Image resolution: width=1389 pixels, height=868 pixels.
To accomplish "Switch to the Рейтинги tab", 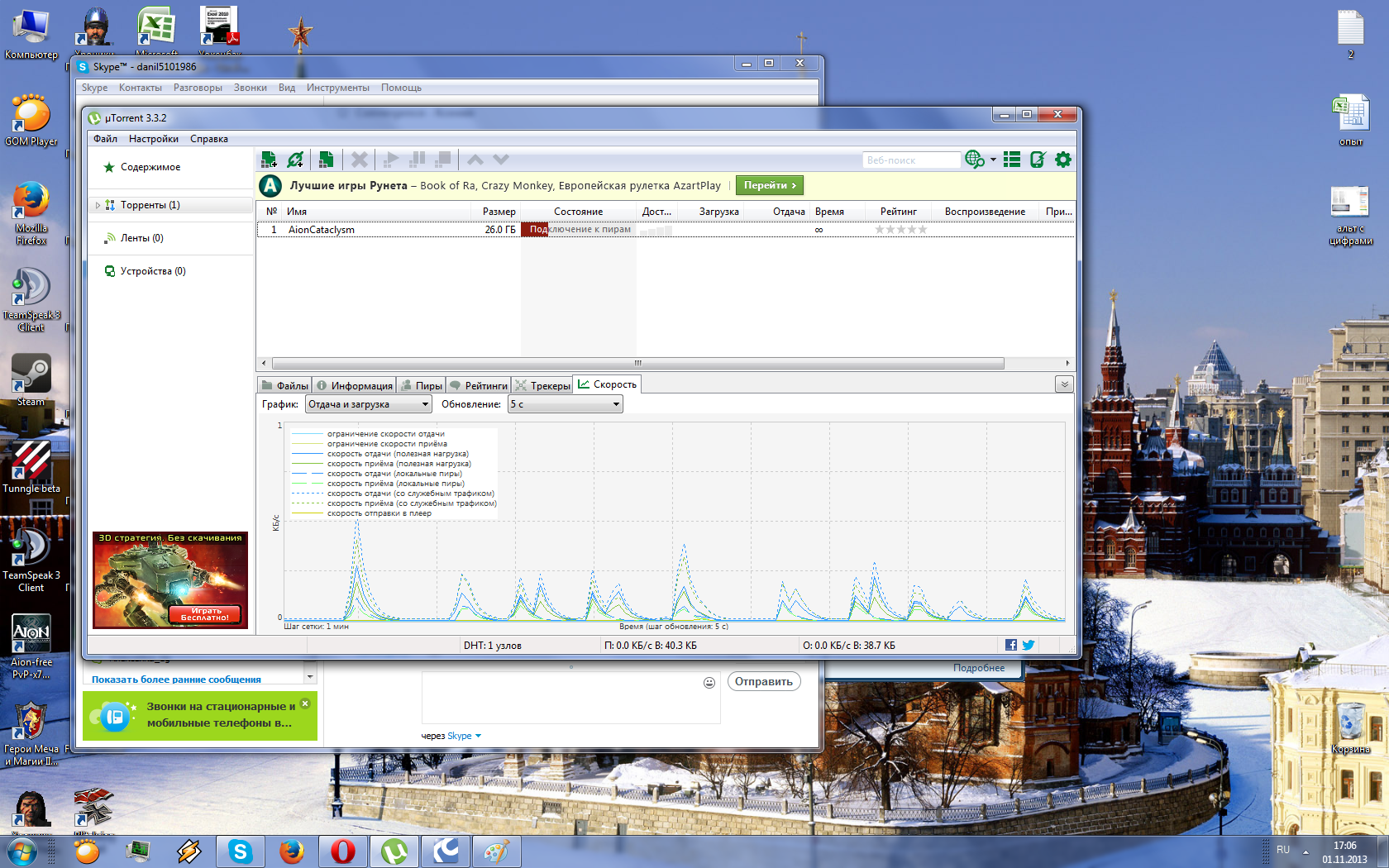I will pyautogui.click(x=479, y=386).
